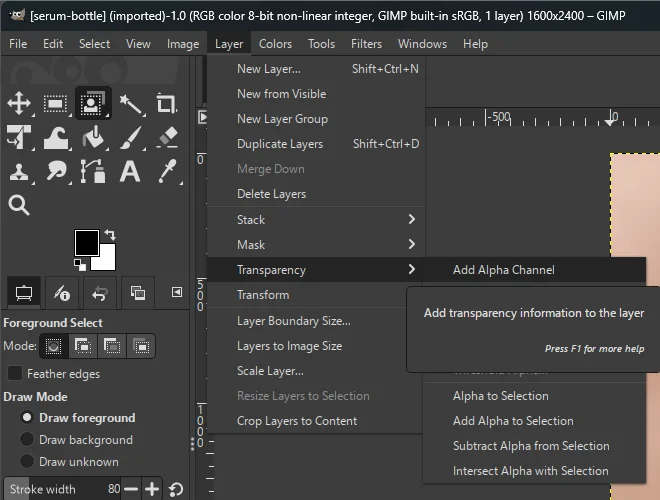This screenshot has width=660, height=500.
Task: Open the Device Status tab
Action: pos(62,293)
